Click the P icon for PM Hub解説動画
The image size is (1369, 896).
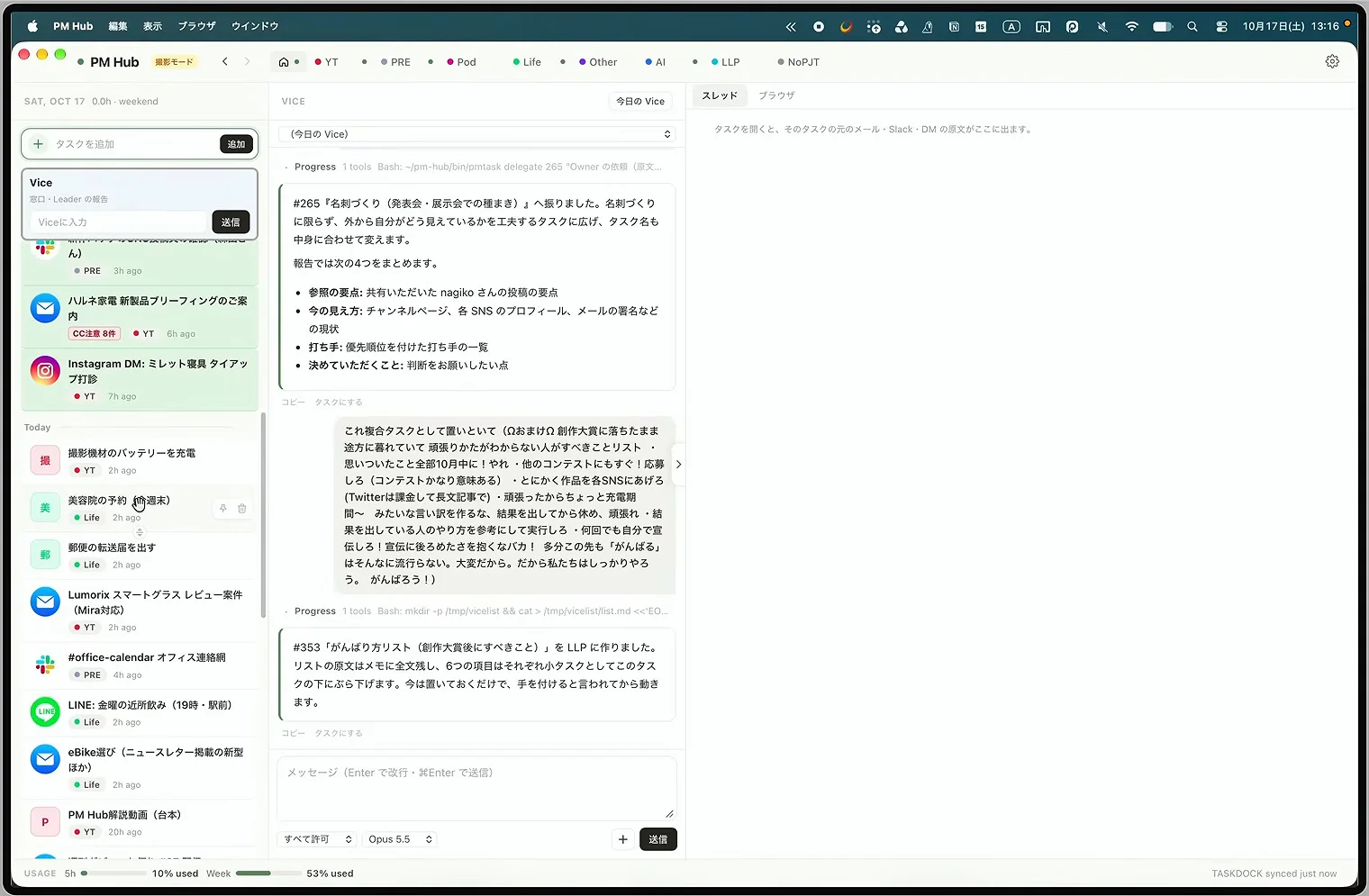[45, 822]
